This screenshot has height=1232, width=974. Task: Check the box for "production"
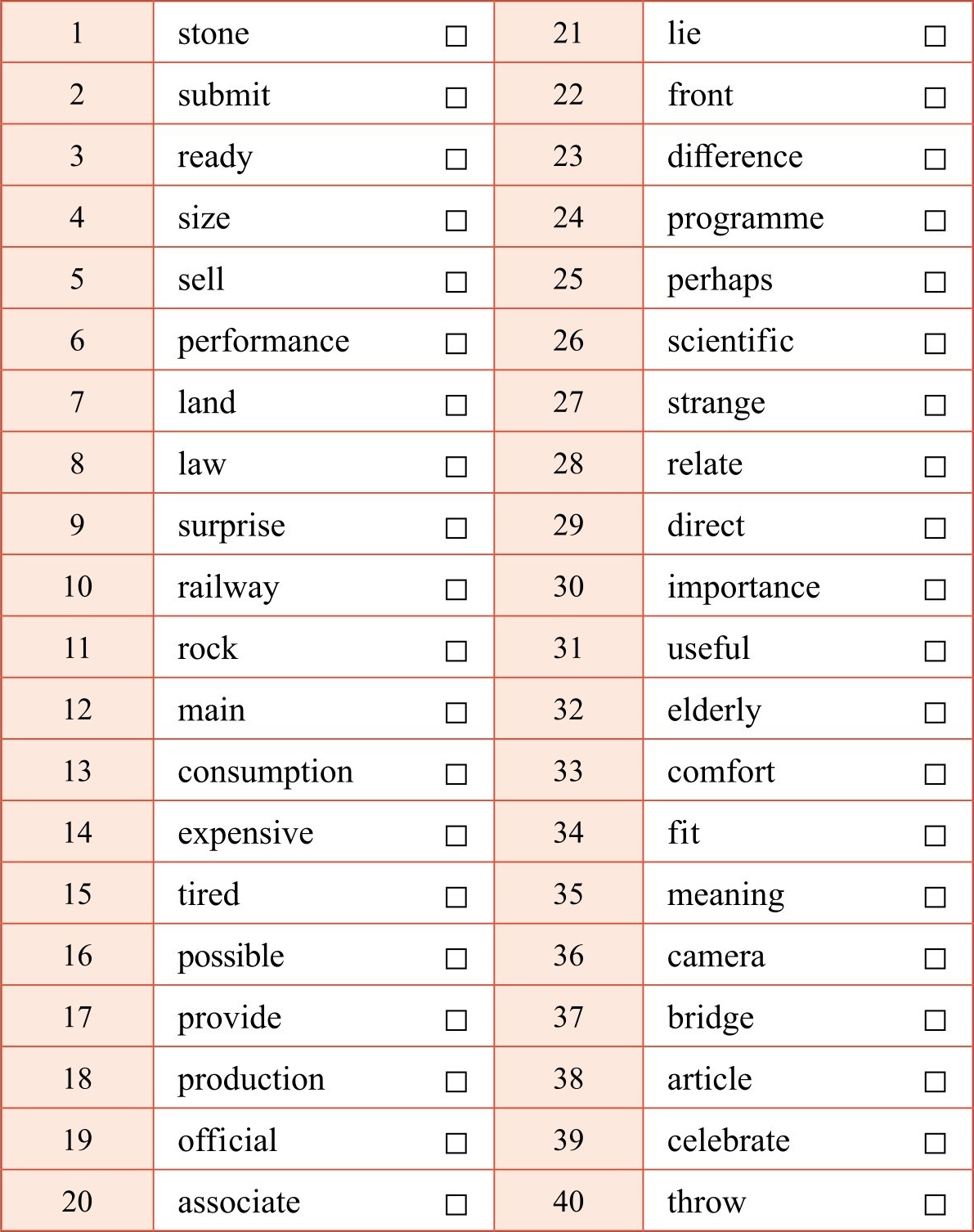coord(456,1082)
